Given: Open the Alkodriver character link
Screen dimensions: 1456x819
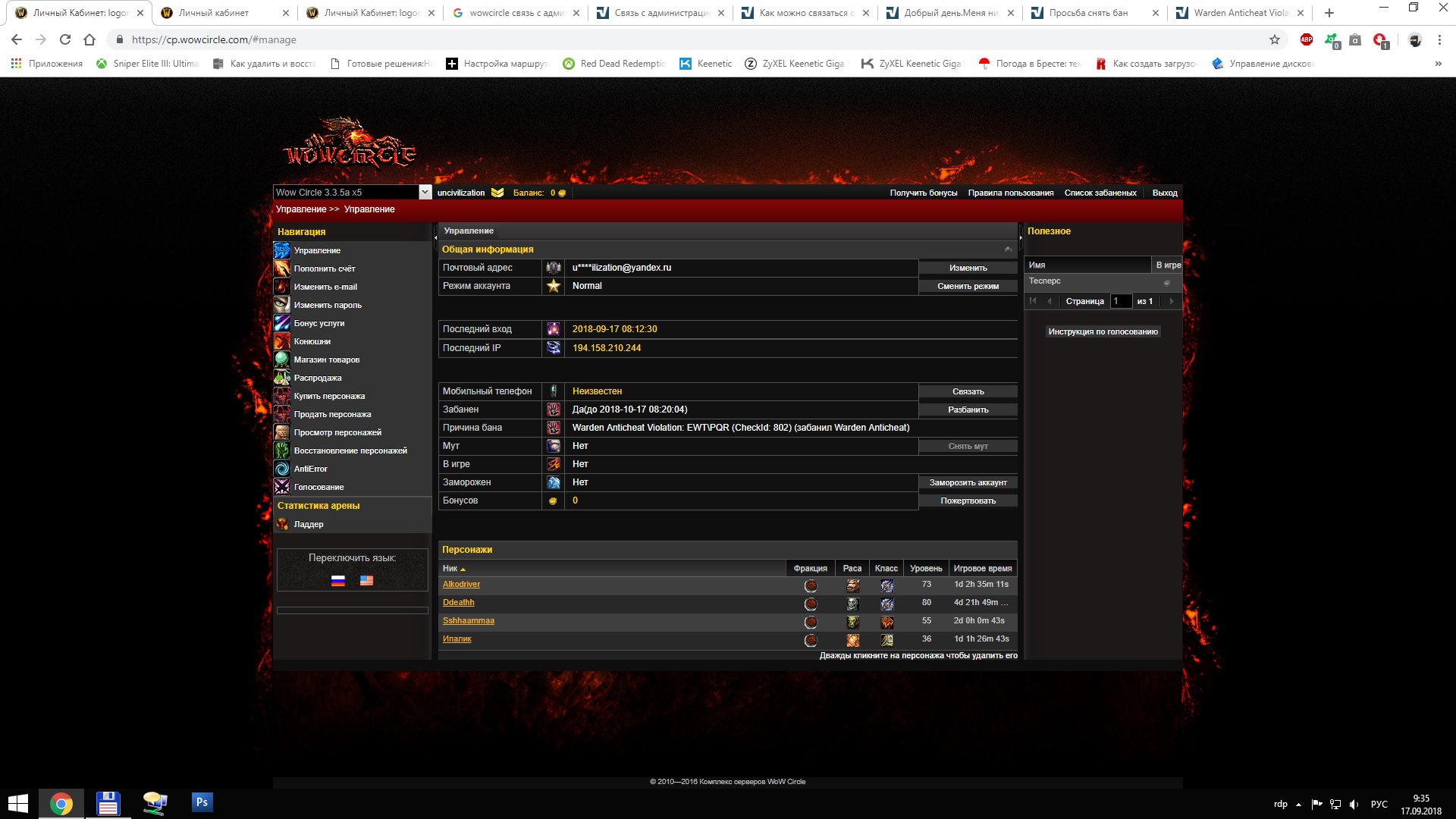Looking at the screenshot, I should coord(461,585).
